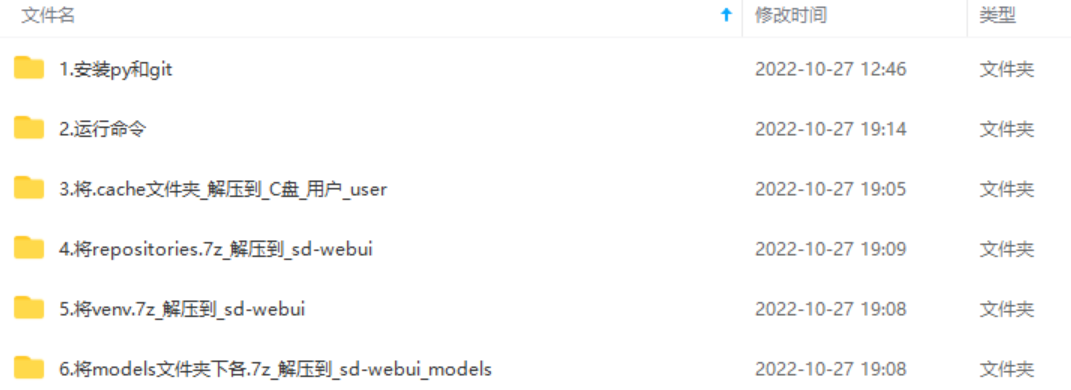Sort list by 修改时间 column
Viewport: 1071px width, 390px height.
tap(790, 16)
